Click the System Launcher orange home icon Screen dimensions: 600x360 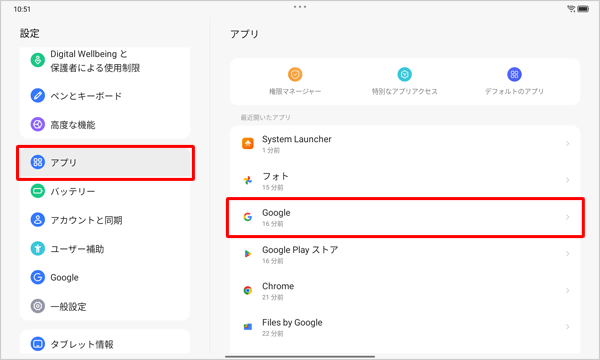[248, 143]
